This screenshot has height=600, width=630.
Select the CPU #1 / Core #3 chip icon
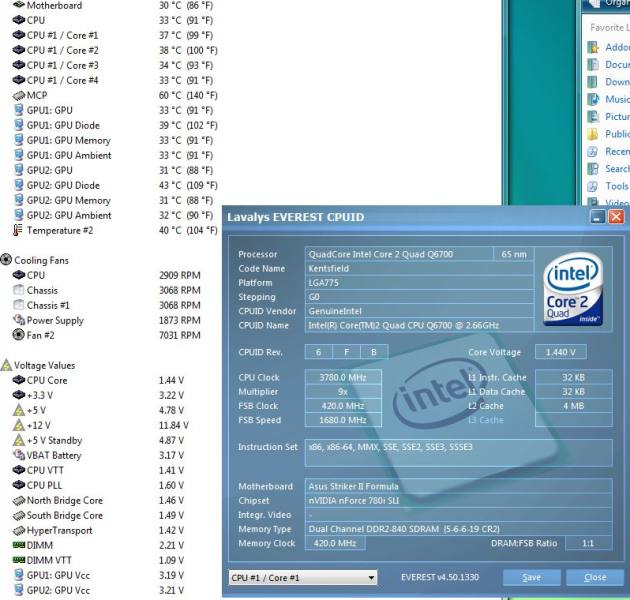pyautogui.click(x=18, y=65)
